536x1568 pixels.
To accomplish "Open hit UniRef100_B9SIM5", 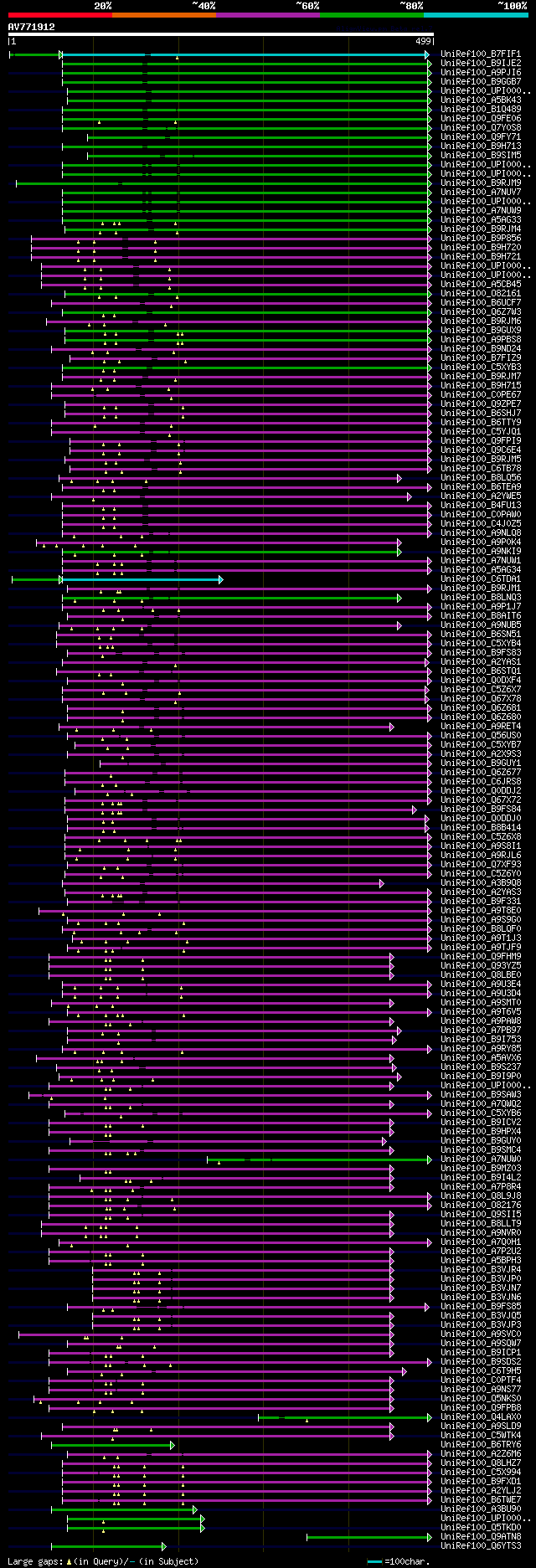I will [x=481, y=156].
